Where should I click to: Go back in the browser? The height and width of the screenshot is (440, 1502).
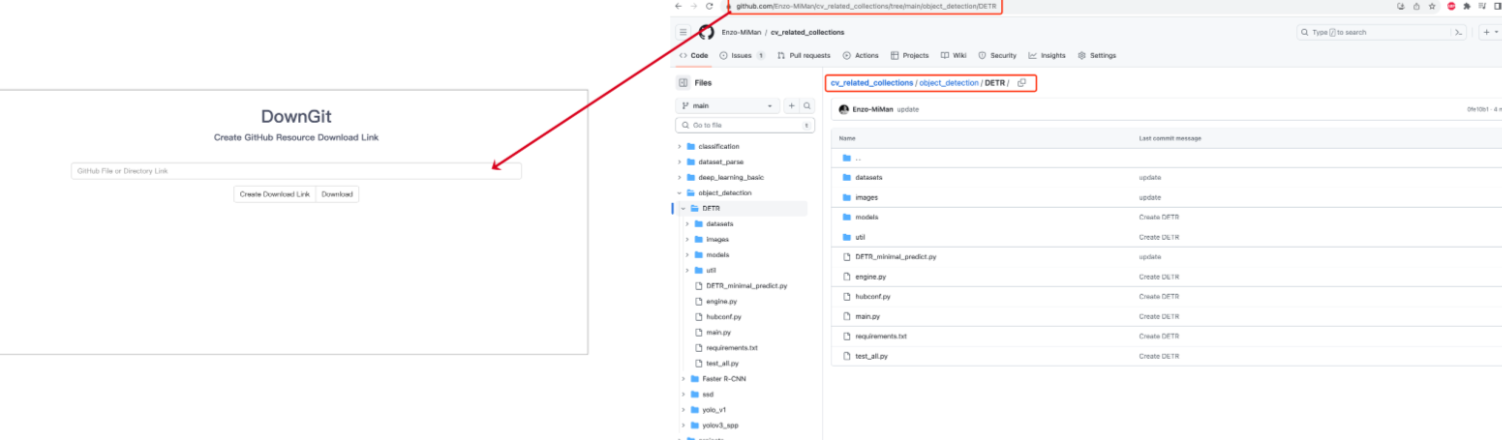679,6
